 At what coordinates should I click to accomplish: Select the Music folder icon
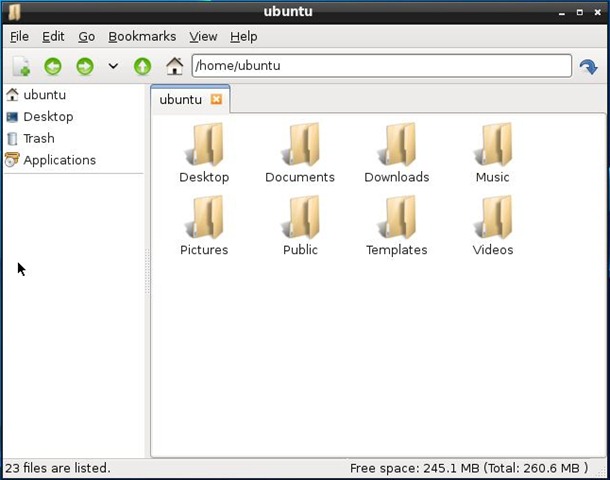pos(493,145)
